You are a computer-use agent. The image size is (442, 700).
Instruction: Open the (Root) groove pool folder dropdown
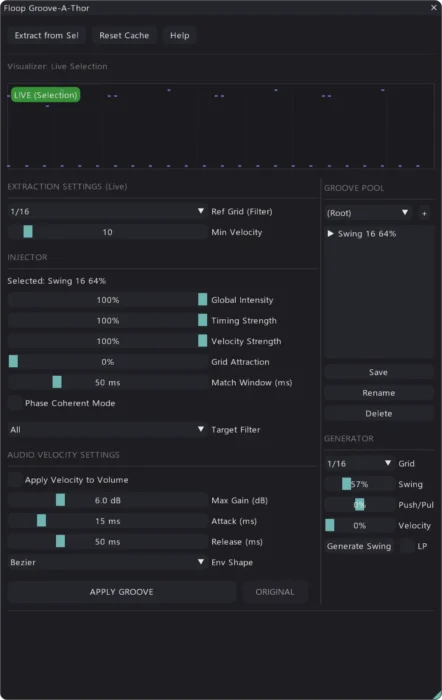(368, 213)
